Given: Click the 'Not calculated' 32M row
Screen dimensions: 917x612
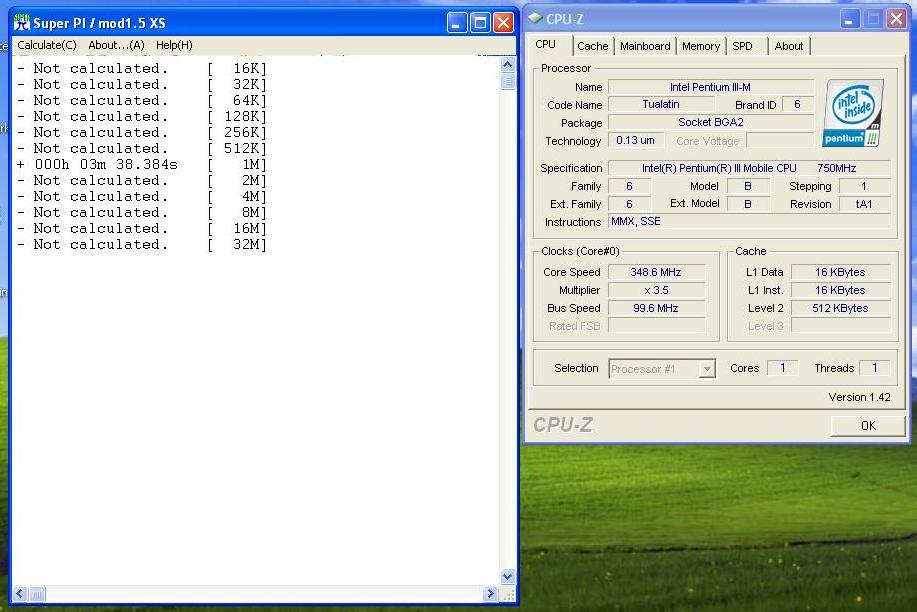Looking at the screenshot, I should (142, 245).
